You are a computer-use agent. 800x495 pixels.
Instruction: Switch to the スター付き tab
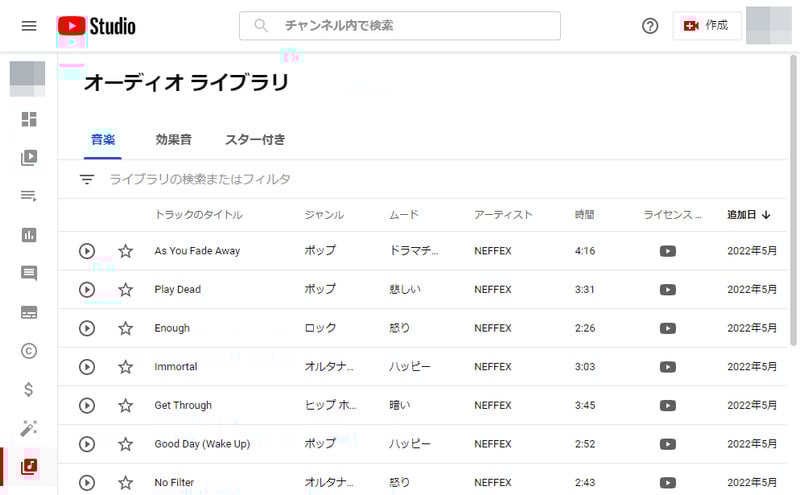pos(255,140)
